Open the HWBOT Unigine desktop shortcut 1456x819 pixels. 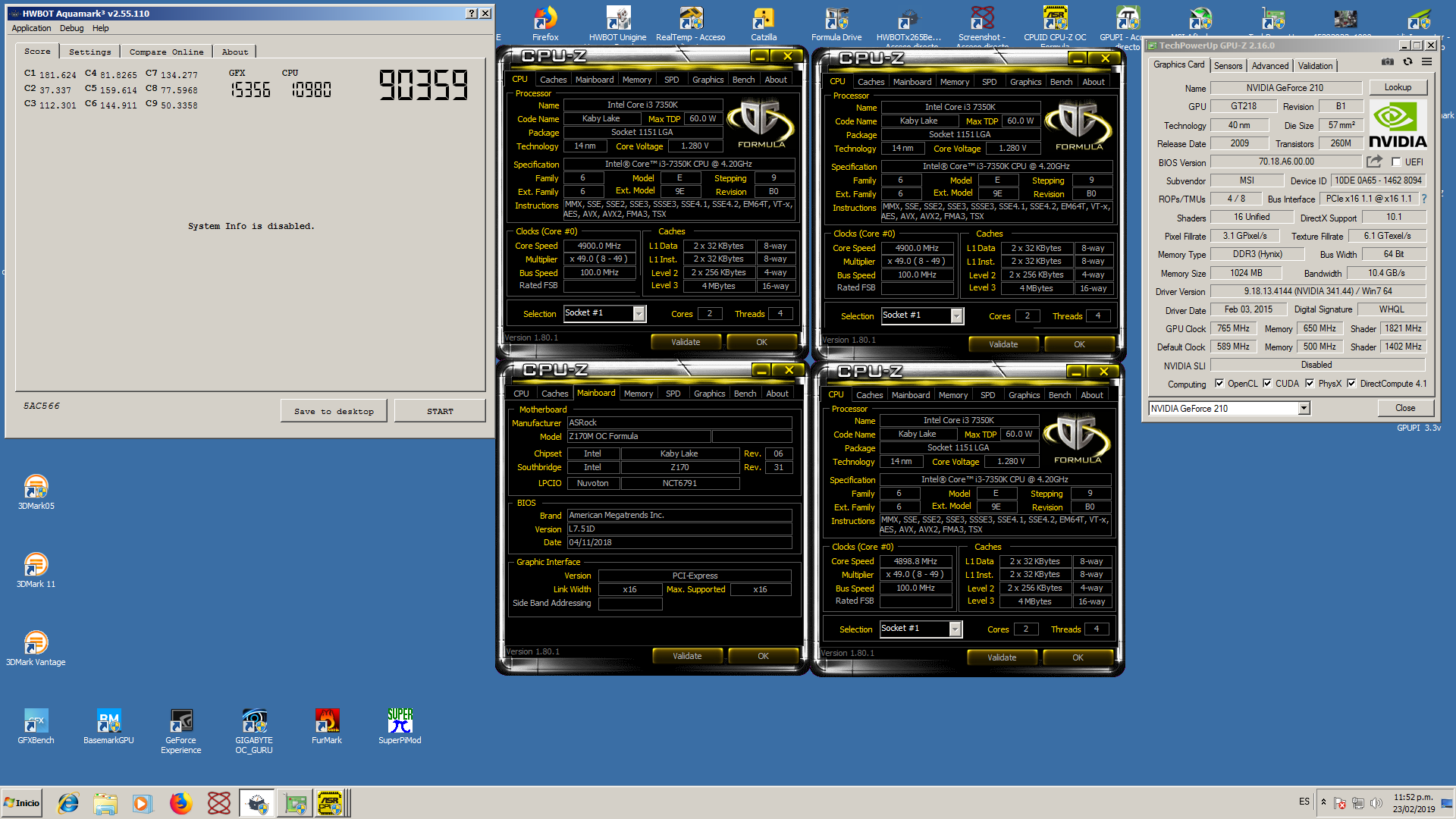(618, 24)
